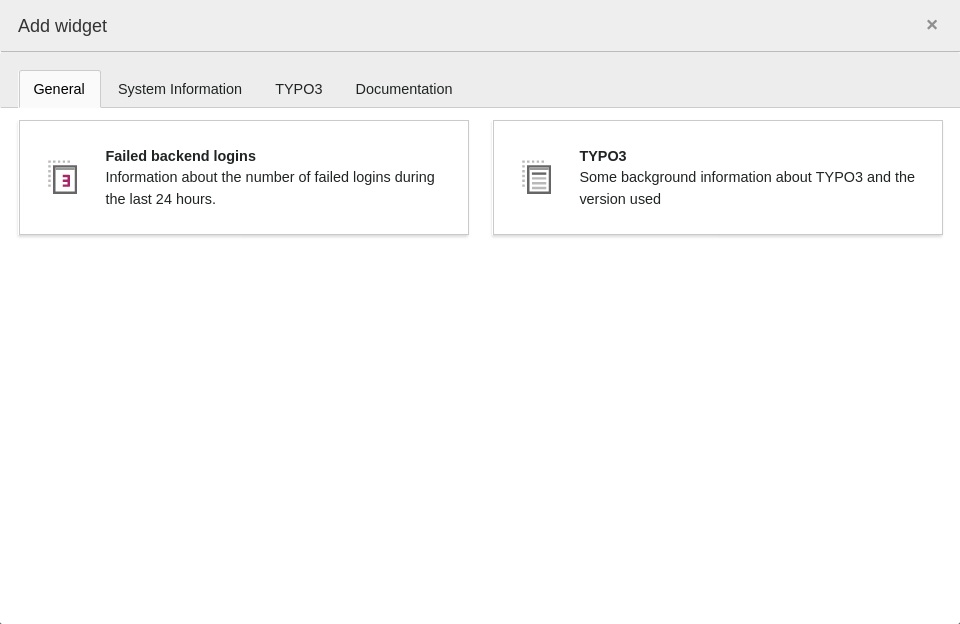This screenshot has width=960, height=624.
Task: Go to the Documentation tab
Action: coord(403,89)
